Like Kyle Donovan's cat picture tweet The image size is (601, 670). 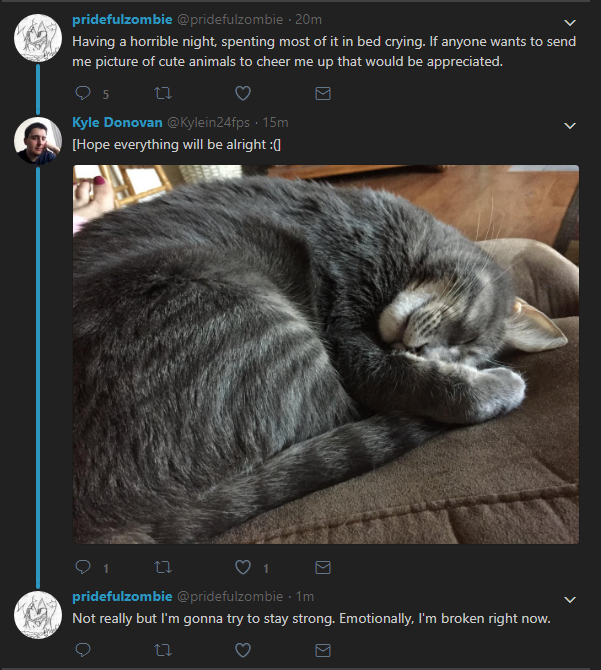pyautogui.click(x=243, y=567)
